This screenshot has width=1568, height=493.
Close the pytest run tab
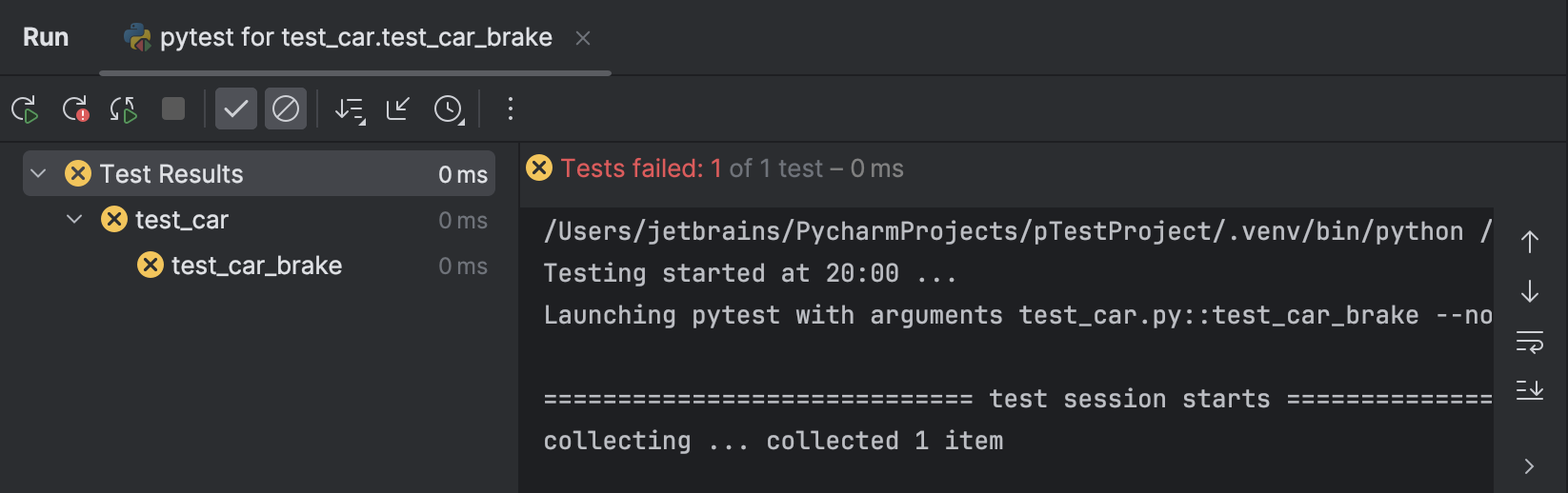(583, 38)
